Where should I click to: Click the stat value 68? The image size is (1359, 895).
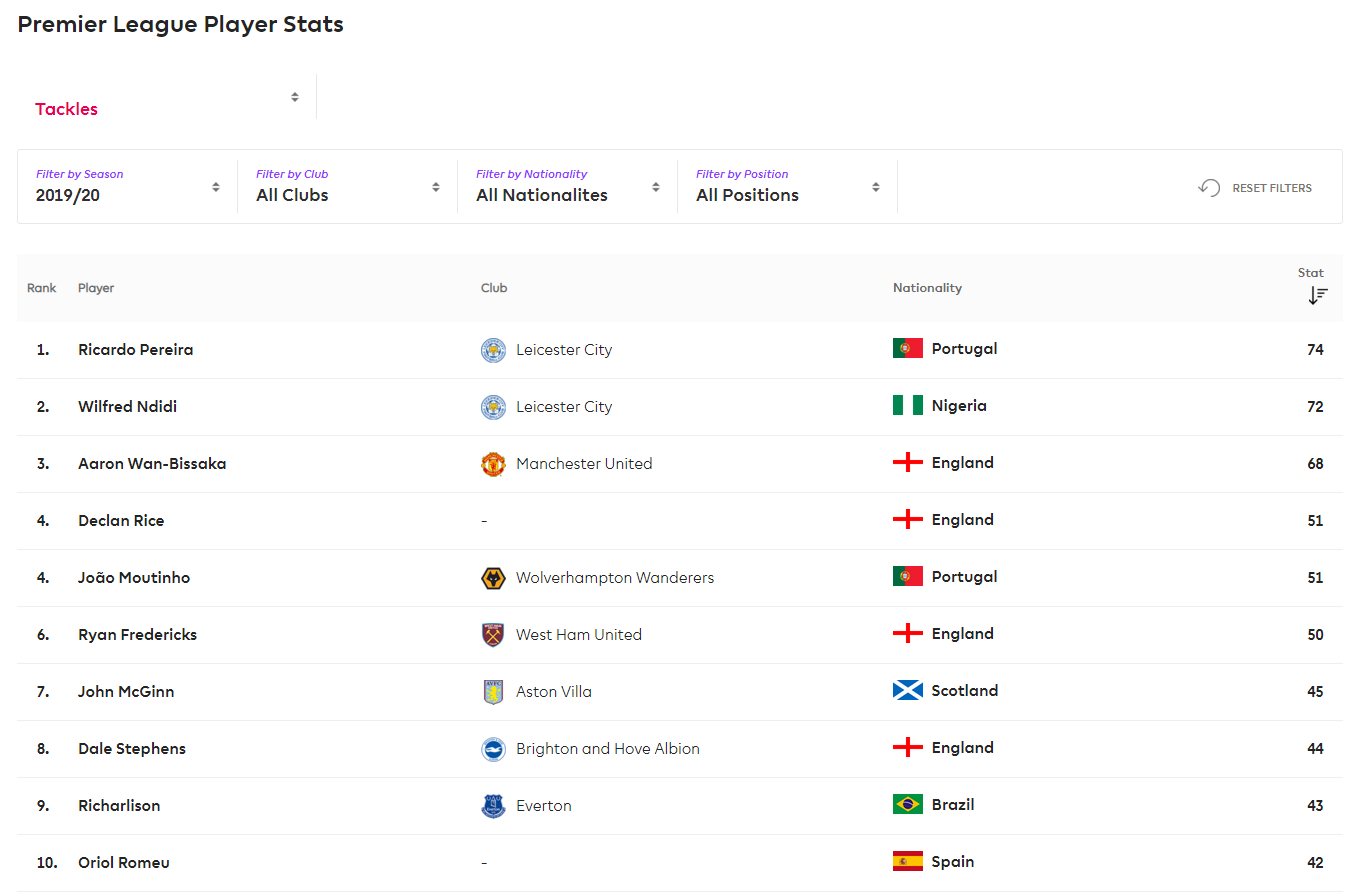click(x=1315, y=464)
